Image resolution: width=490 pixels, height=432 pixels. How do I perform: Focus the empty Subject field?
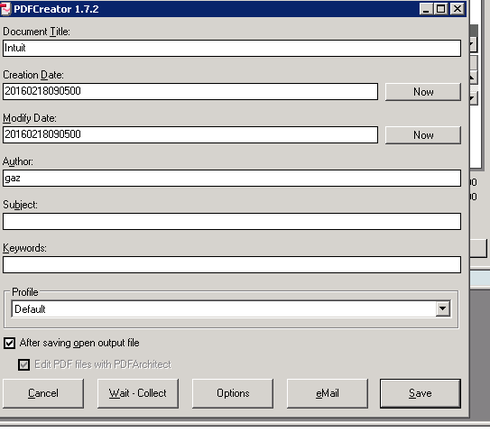[232, 222]
